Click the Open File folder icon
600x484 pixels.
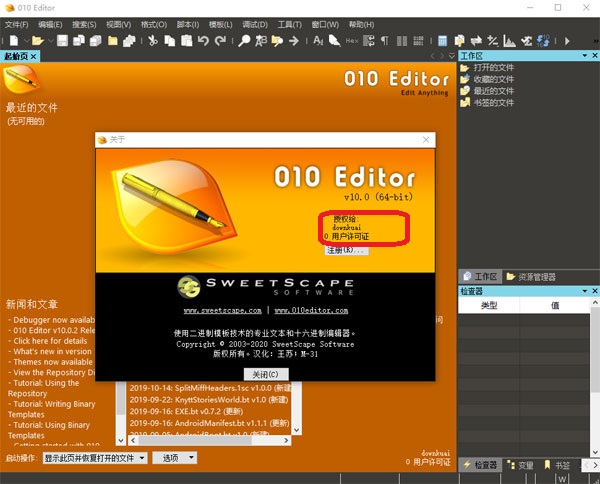37,41
